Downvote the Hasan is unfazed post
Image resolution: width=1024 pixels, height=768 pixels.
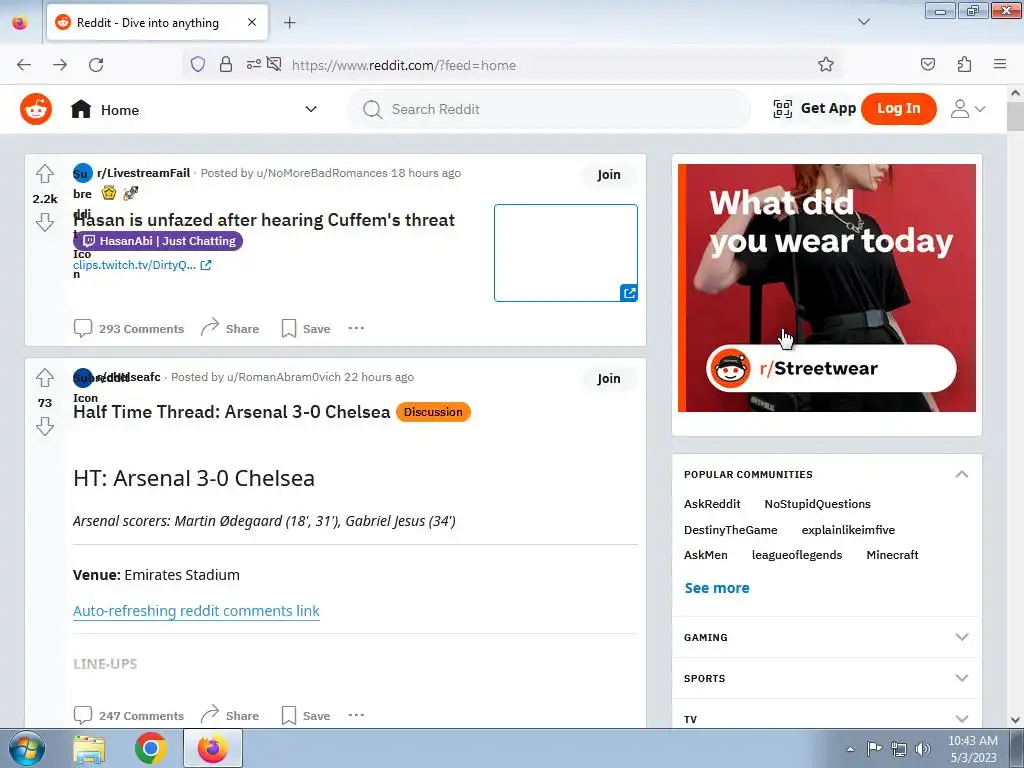tap(45, 222)
